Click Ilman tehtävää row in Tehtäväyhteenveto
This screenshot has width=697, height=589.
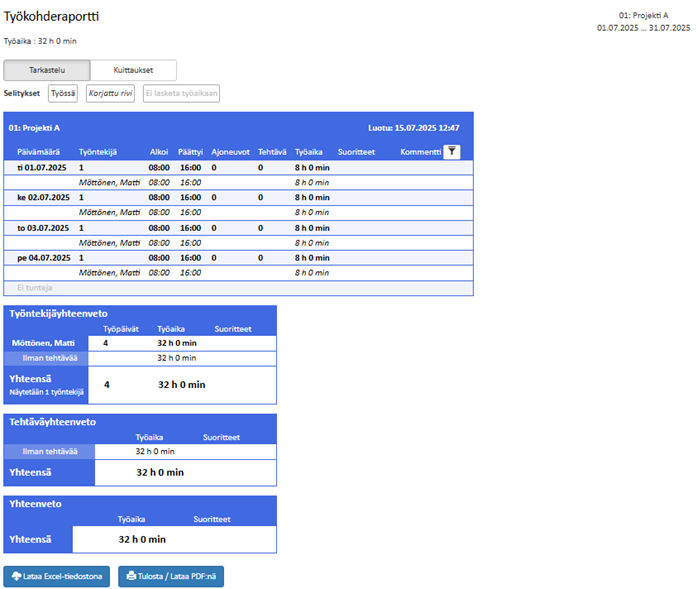[x=50, y=451]
